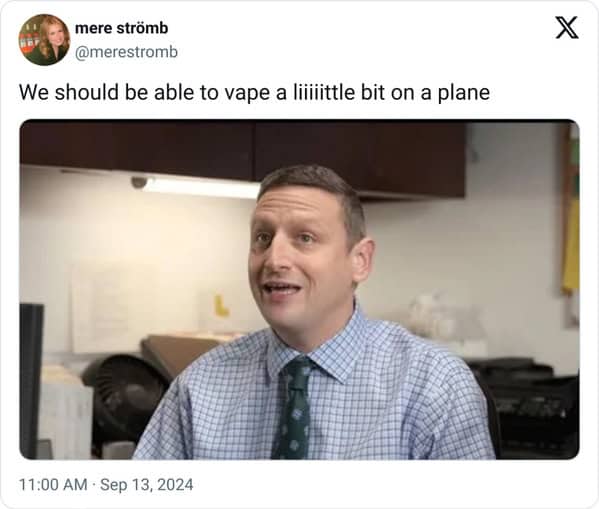Click the word liiiiittle in the tweet
Image resolution: width=599 pixels, height=509 pixels.
[x=324, y=92]
